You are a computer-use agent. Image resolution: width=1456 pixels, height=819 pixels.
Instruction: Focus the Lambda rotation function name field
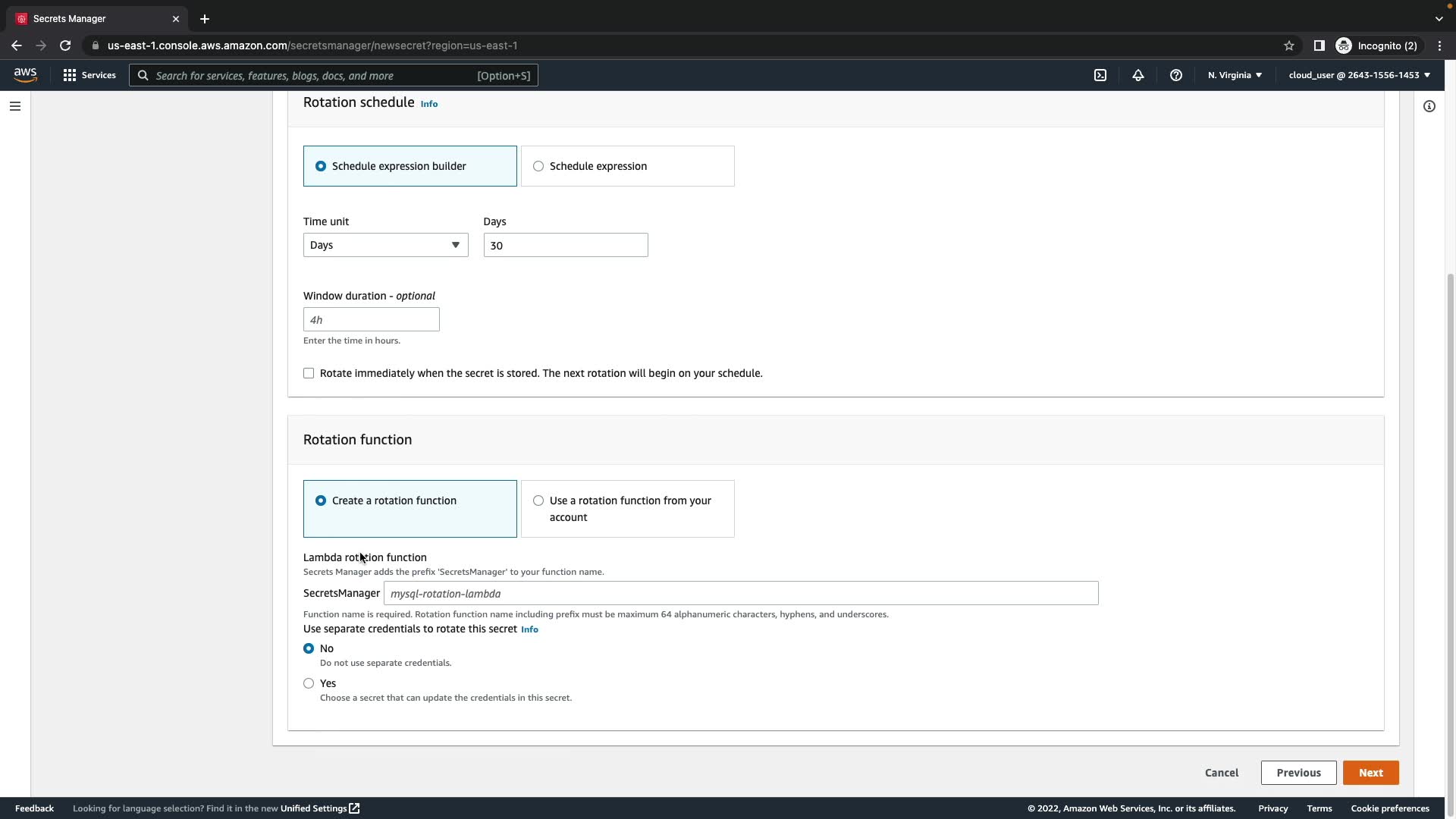pyautogui.click(x=740, y=594)
